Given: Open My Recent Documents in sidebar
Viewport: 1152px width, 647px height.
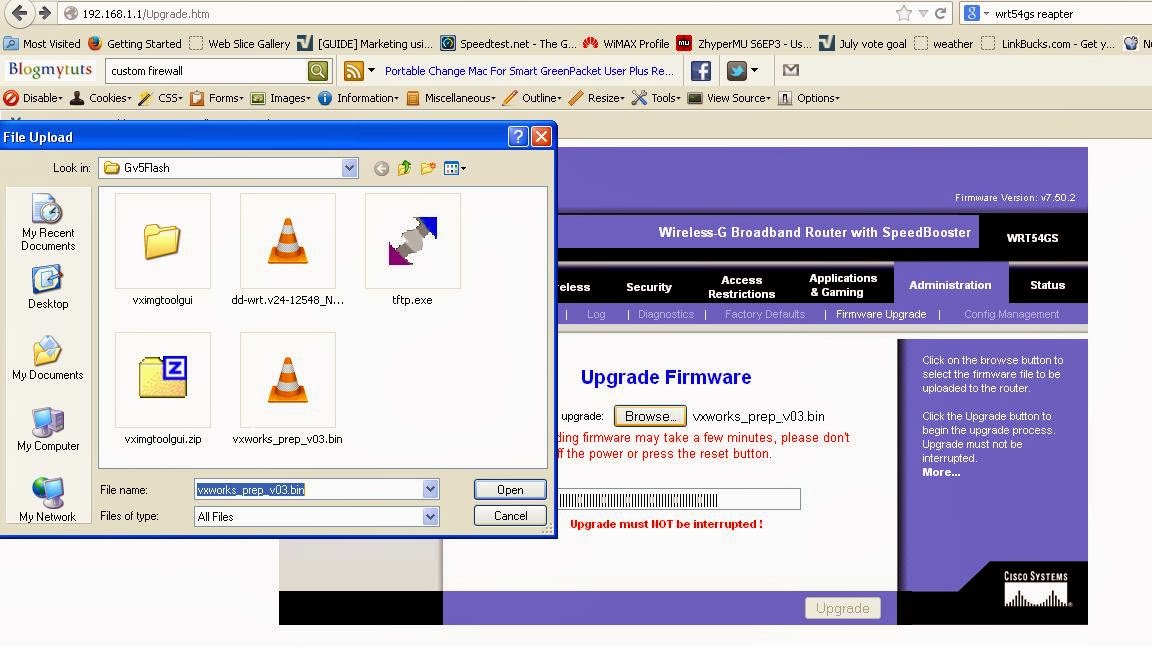Looking at the screenshot, I should pyautogui.click(x=48, y=223).
